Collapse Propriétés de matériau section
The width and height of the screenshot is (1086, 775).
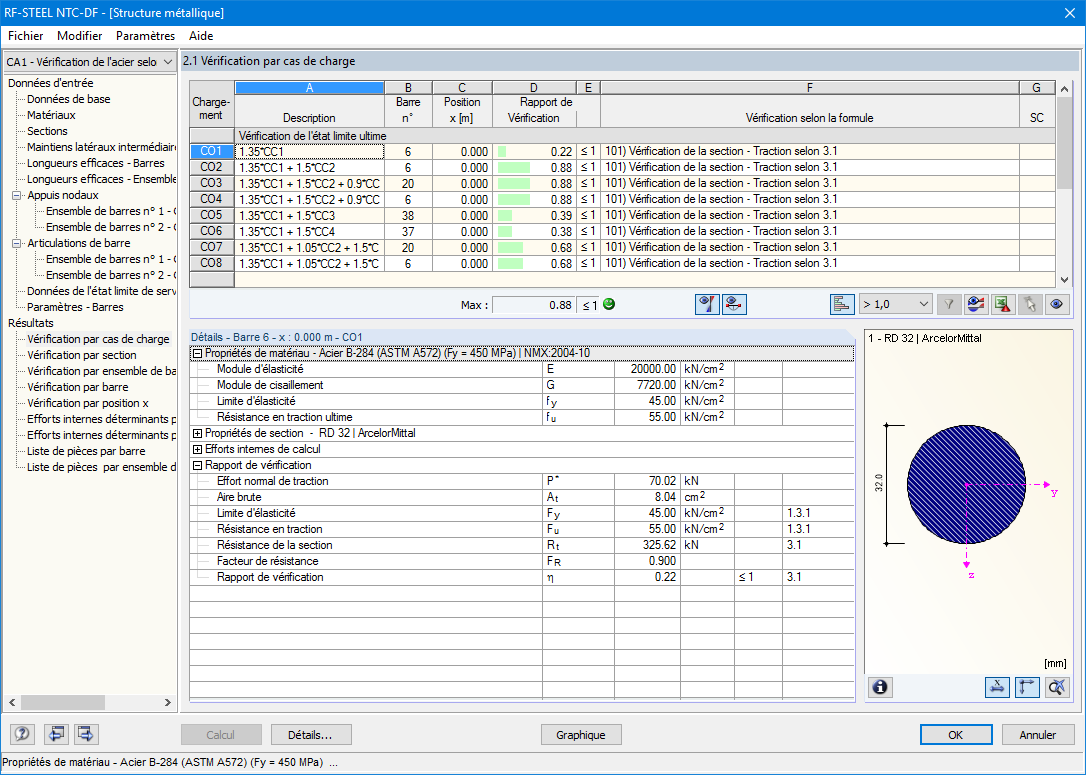(x=197, y=353)
